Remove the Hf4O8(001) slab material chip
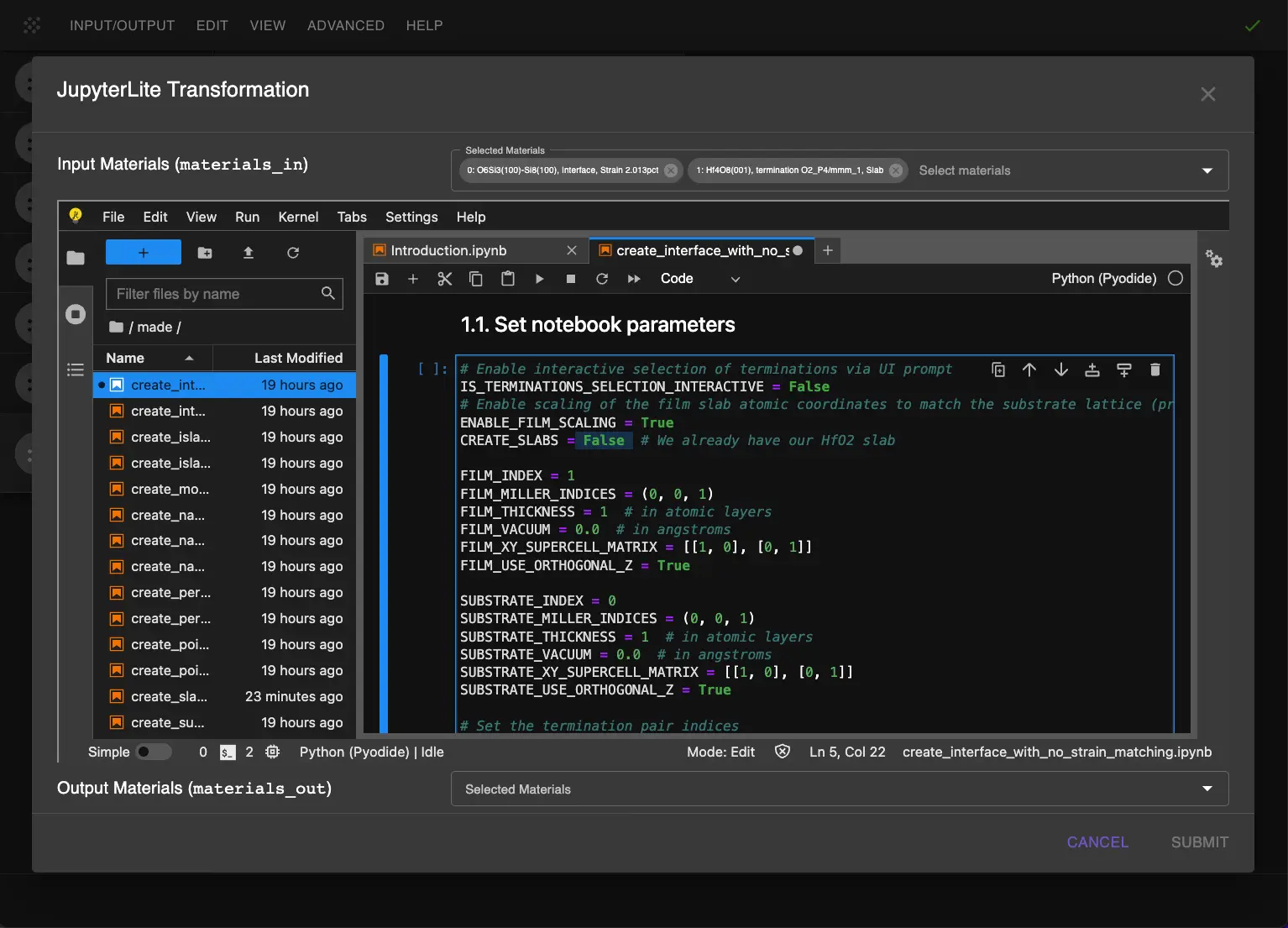Viewport: 1288px width, 928px height. 896,170
